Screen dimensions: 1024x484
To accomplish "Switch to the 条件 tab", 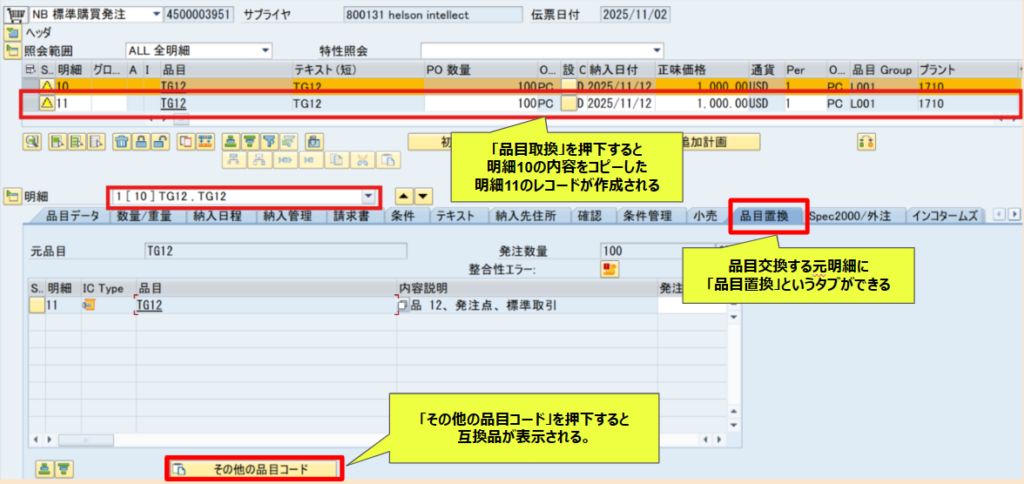I will tap(404, 218).
